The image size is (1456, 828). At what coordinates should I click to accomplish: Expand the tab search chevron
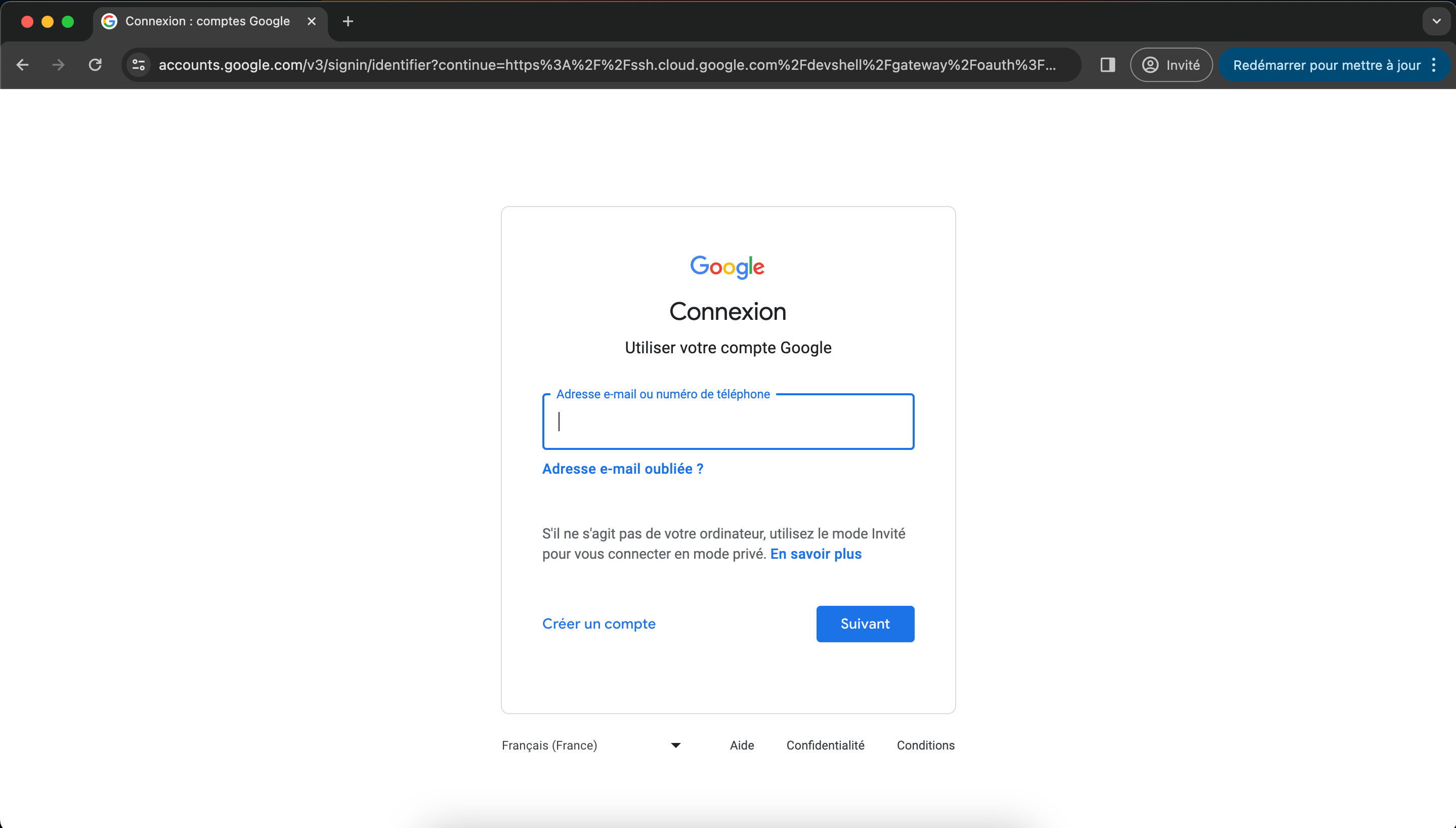[1436, 22]
